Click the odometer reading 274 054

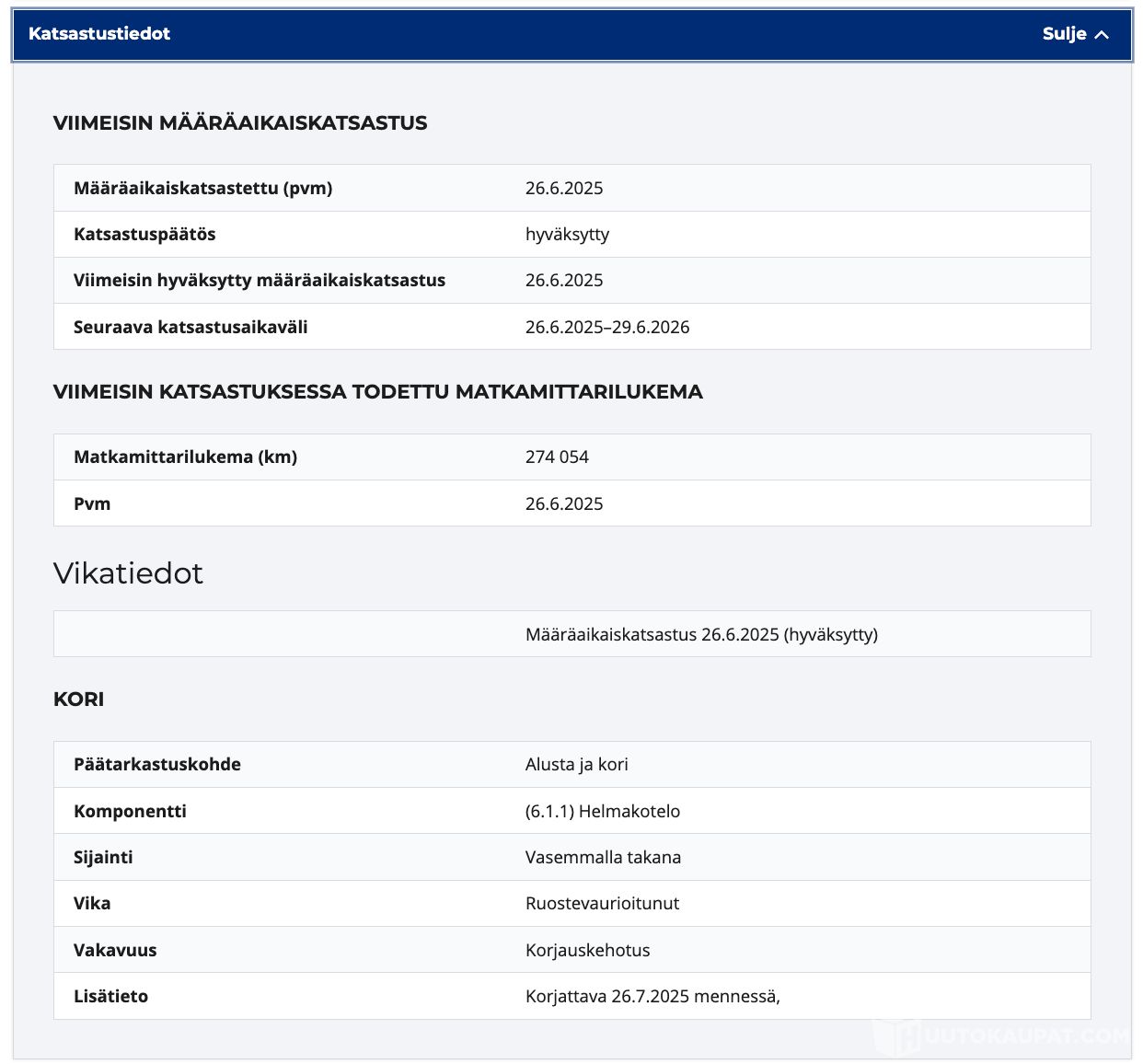tap(557, 457)
